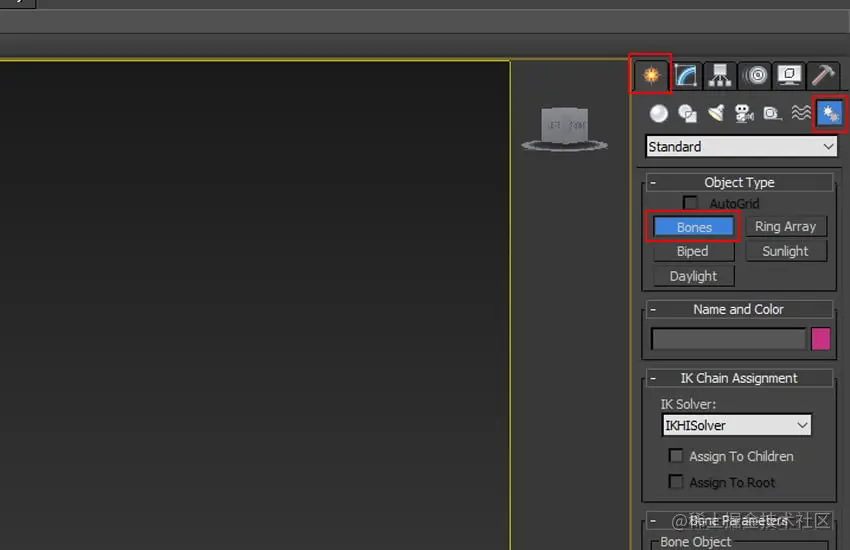
Task: Open the Create command panel tab
Action: (x=651, y=74)
